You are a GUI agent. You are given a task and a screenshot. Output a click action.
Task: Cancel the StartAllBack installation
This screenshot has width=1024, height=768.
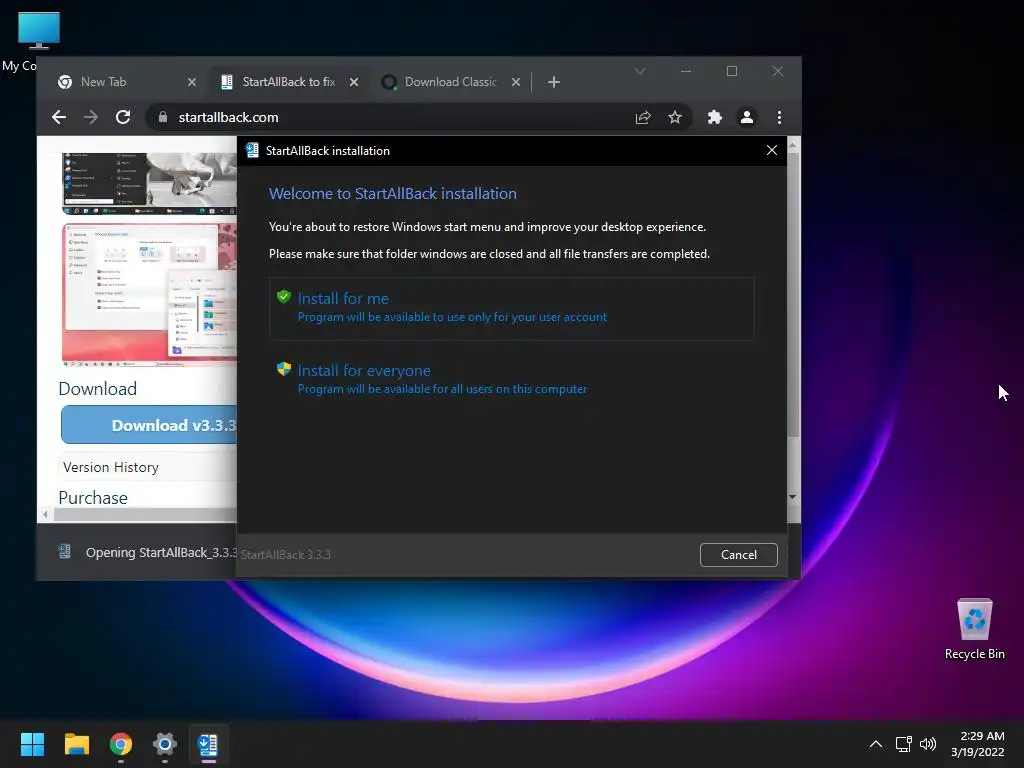click(x=739, y=554)
